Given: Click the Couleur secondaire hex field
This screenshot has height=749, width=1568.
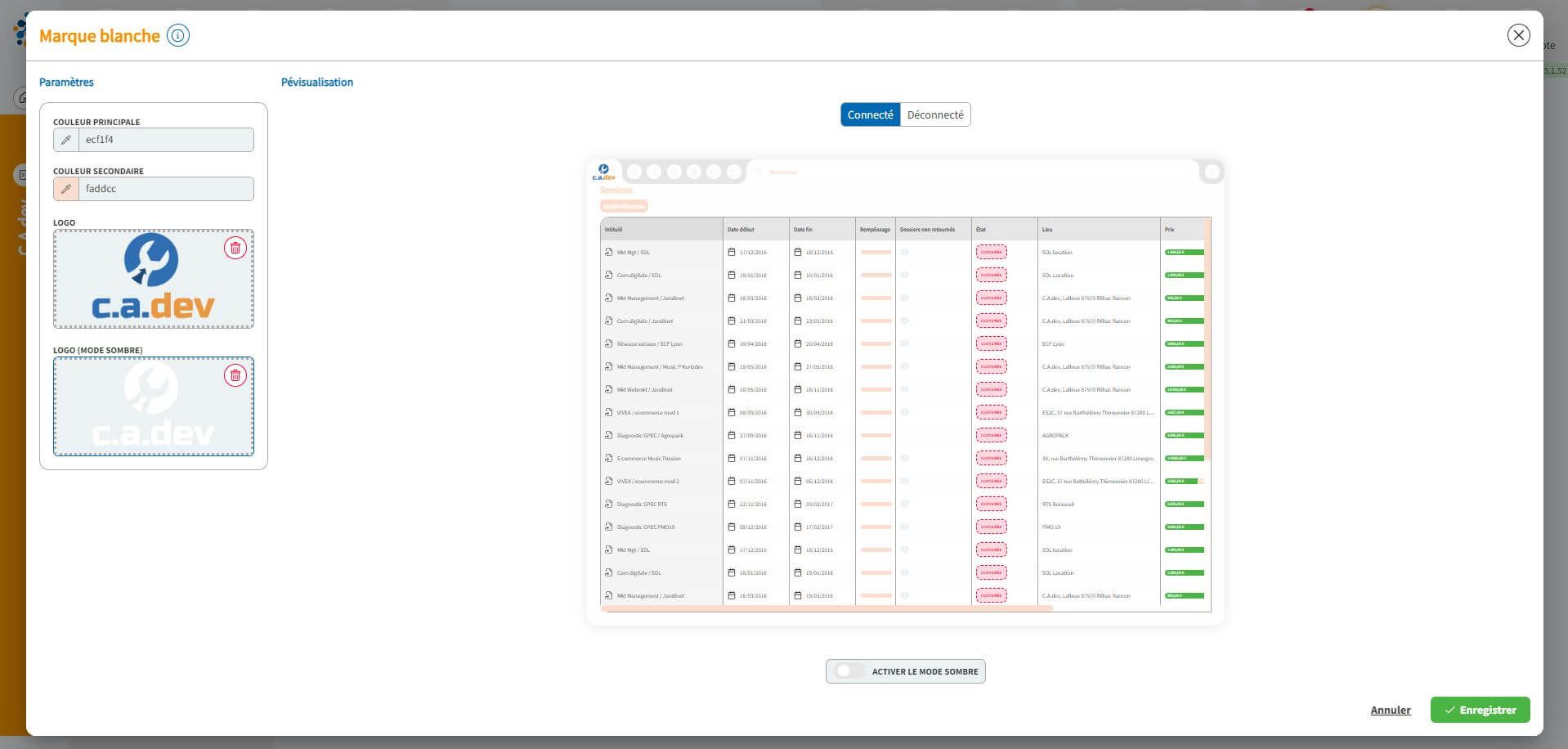Looking at the screenshot, I should click(166, 189).
